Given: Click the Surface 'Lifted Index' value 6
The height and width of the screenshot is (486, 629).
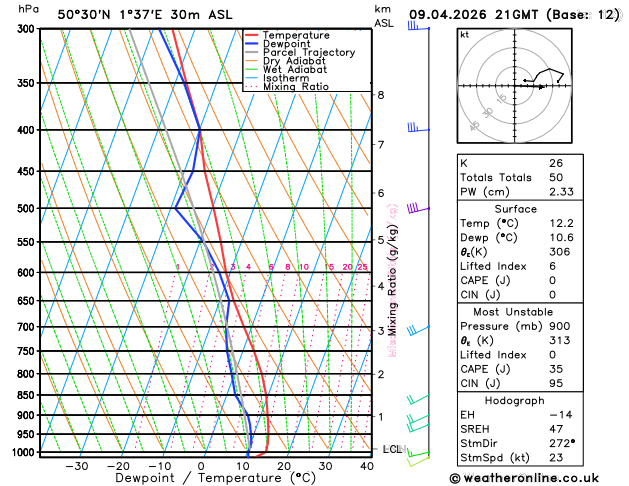Looking at the screenshot, I should pyautogui.click(x=552, y=266).
